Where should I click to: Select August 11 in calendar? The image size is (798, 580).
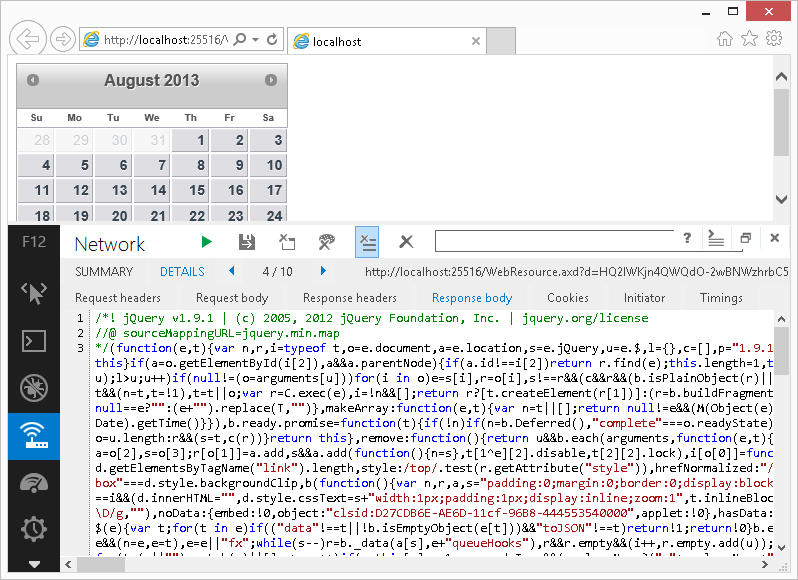(x=36, y=190)
